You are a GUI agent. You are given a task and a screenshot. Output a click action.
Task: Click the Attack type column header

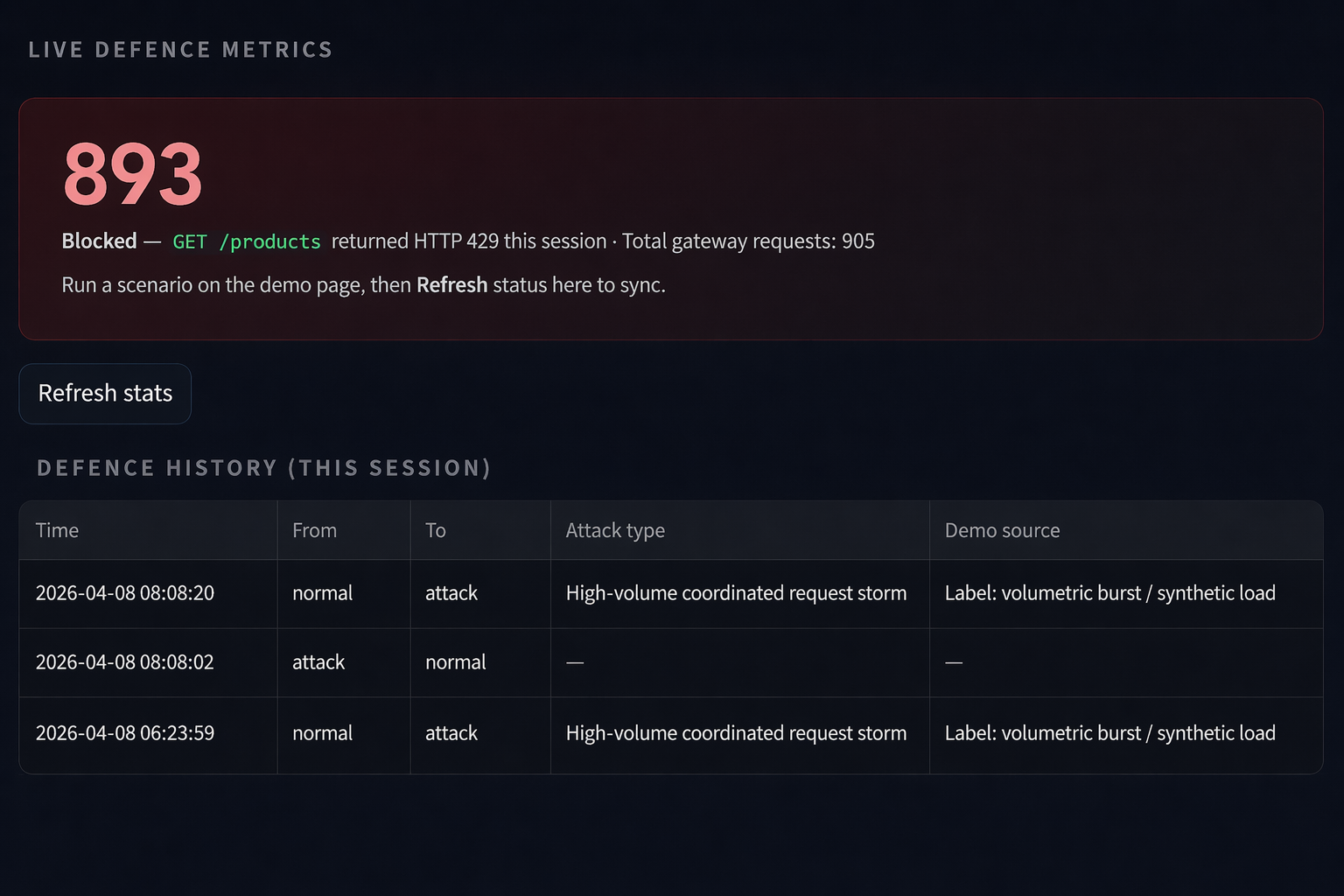[x=615, y=530]
